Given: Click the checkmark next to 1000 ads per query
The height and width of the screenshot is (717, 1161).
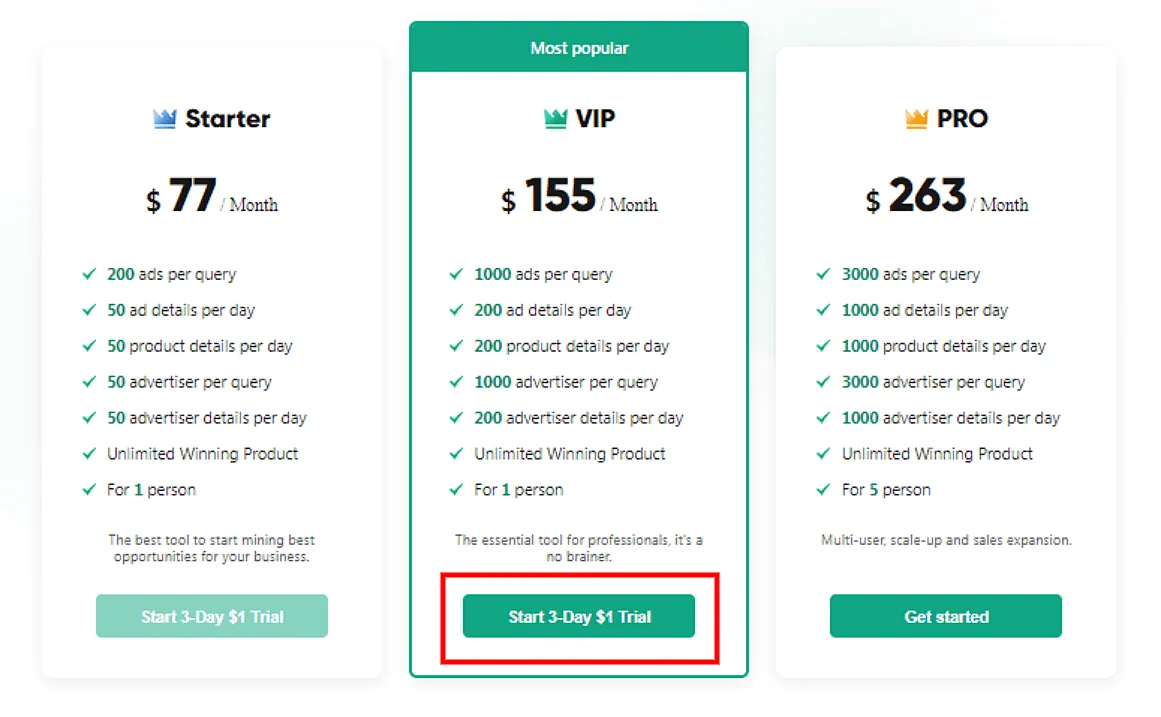Looking at the screenshot, I should [455, 274].
